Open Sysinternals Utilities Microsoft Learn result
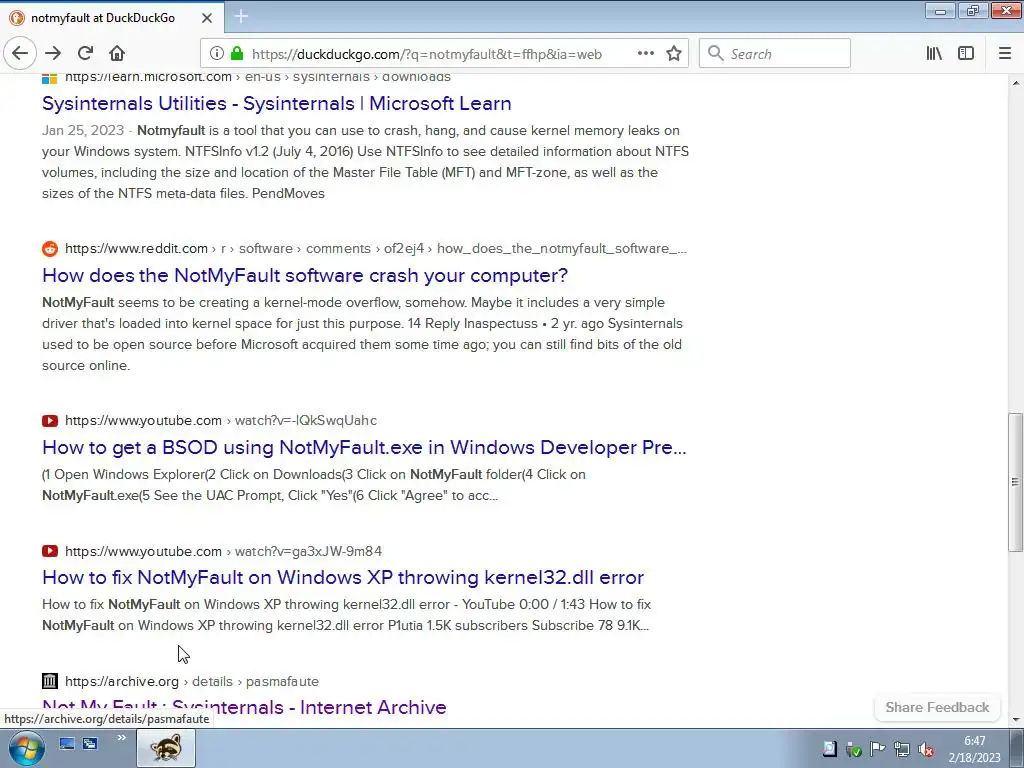 [276, 103]
